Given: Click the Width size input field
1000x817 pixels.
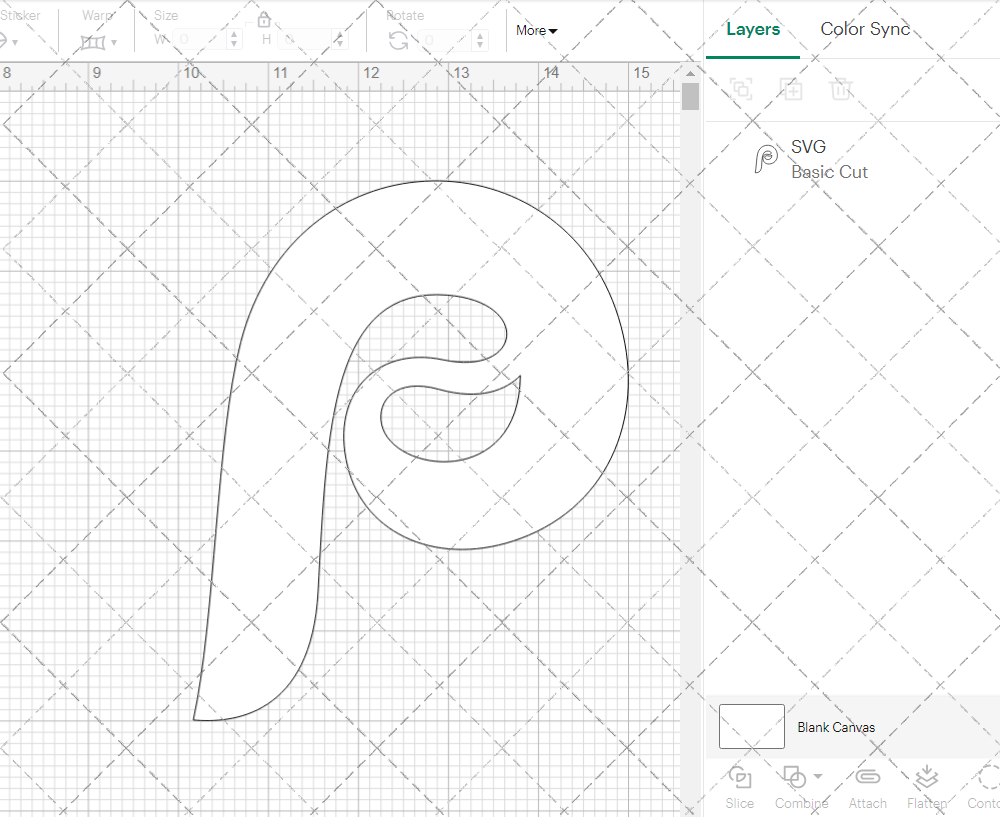Looking at the screenshot, I should tap(200, 40).
